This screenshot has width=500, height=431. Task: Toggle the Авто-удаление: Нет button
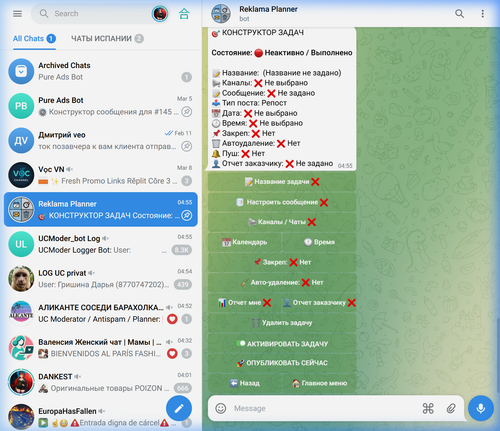click(x=282, y=283)
